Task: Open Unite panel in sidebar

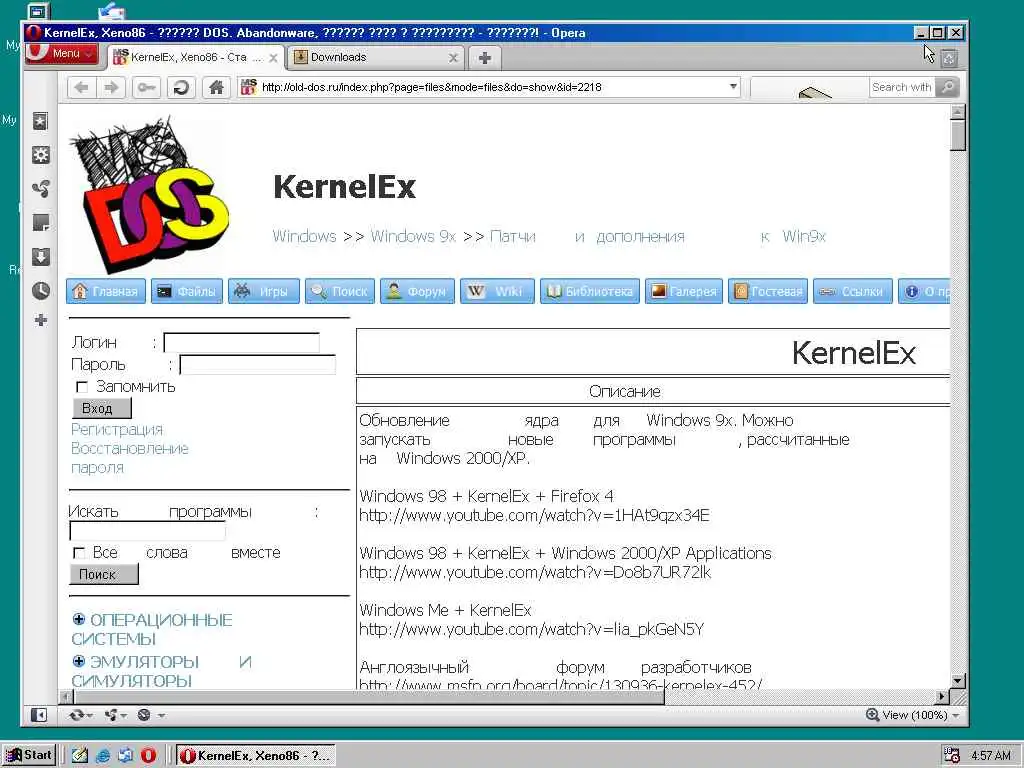Action: pos(40,189)
